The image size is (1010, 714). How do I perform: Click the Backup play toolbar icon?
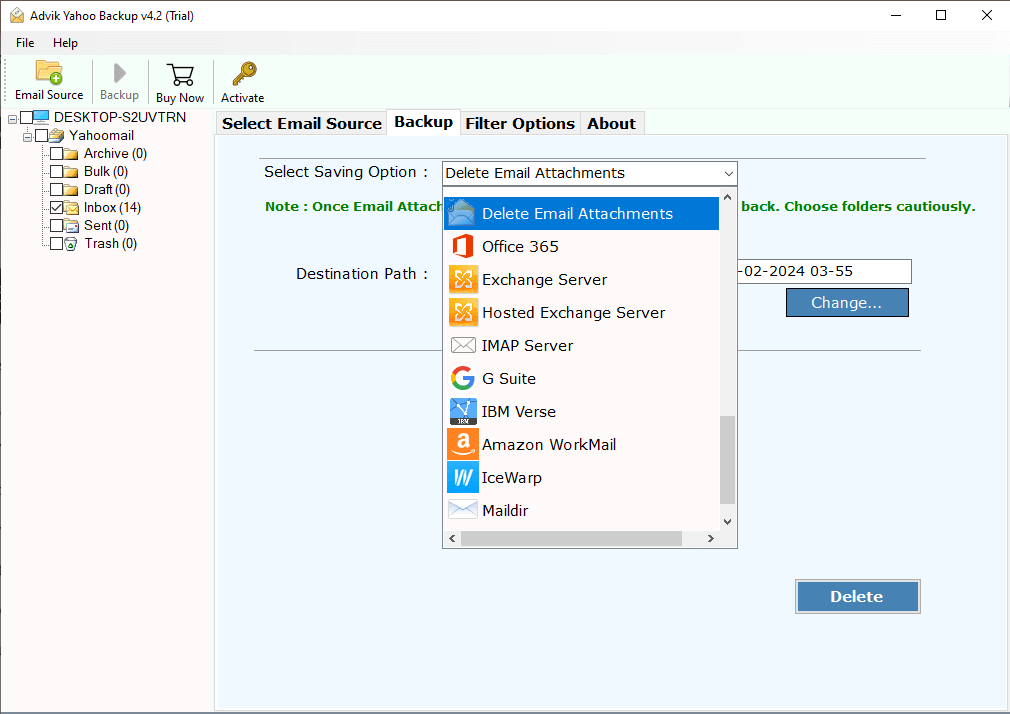120,73
